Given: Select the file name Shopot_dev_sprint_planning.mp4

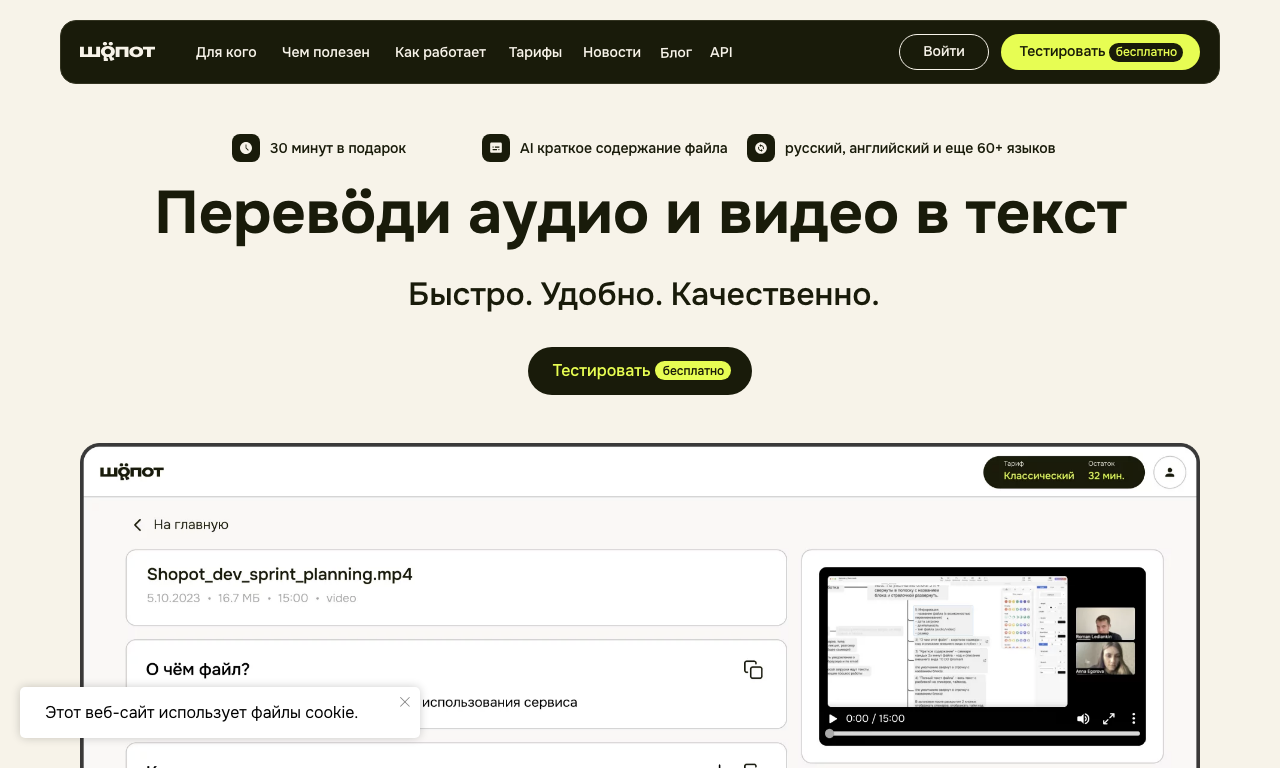Looking at the screenshot, I should tap(280, 574).
